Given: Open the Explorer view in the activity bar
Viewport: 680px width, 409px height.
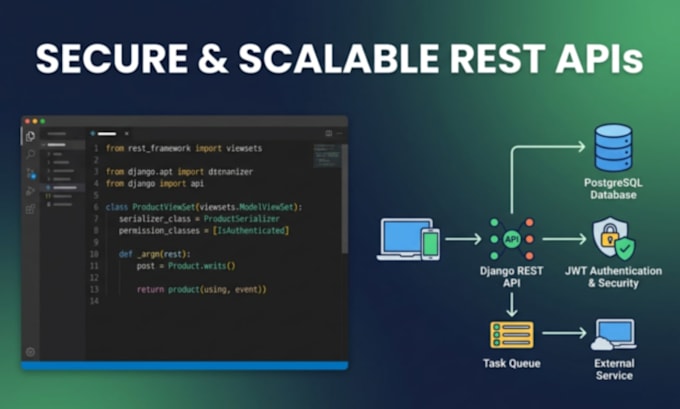Looking at the screenshot, I should point(30,136).
